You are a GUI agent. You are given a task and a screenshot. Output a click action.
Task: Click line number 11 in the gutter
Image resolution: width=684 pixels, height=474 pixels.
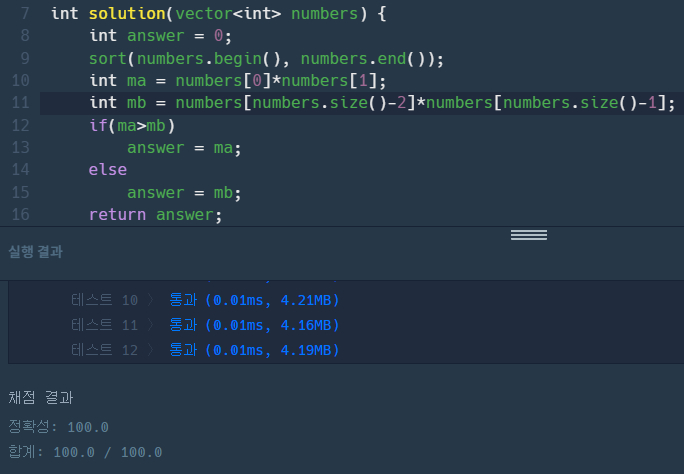point(21,103)
